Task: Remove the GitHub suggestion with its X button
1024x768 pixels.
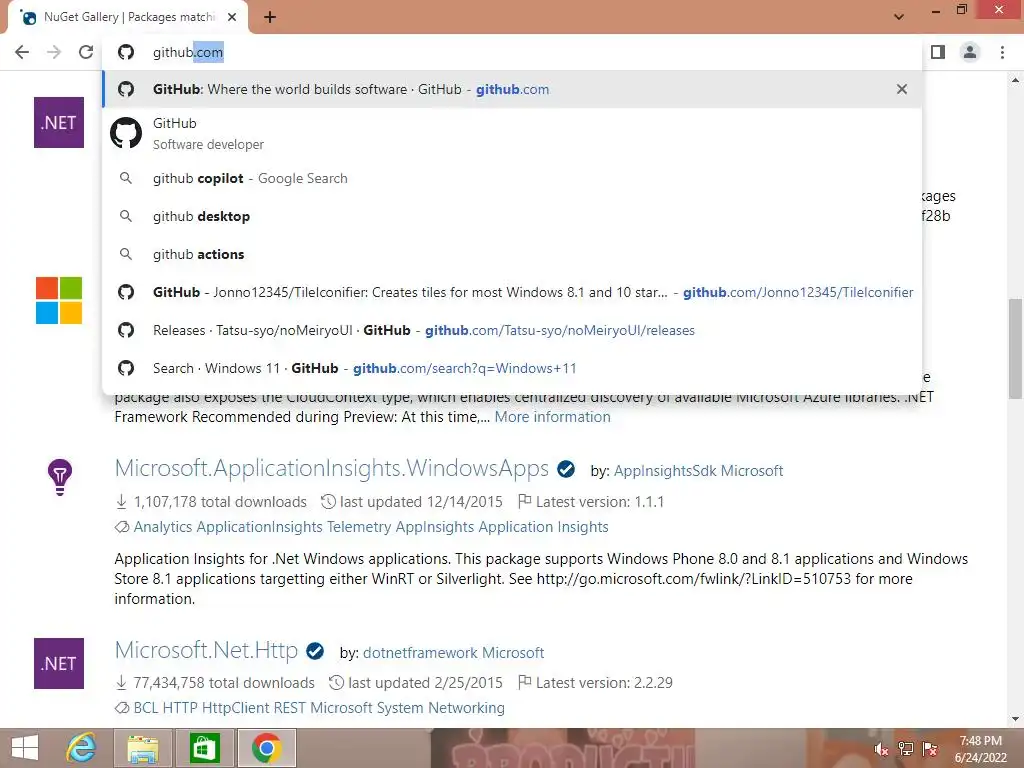Action: [x=902, y=89]
